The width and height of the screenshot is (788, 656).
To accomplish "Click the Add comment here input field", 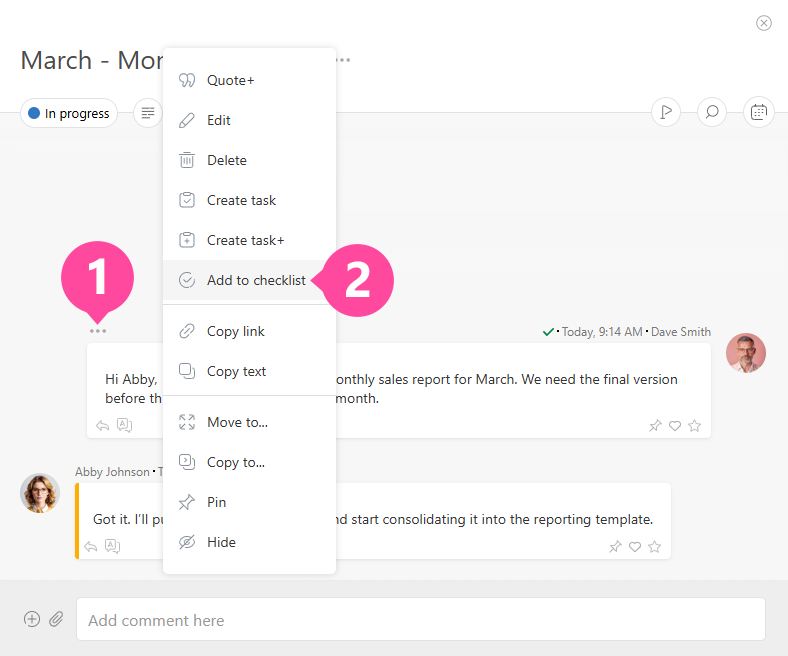I will click(420, 620).
